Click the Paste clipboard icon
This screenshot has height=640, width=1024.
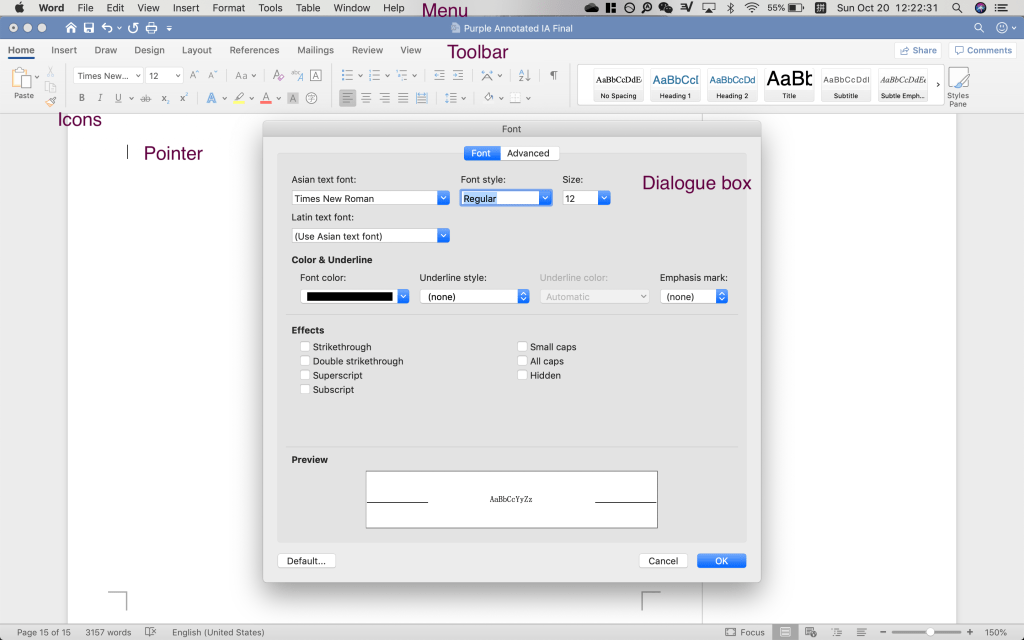click(23, 81)
